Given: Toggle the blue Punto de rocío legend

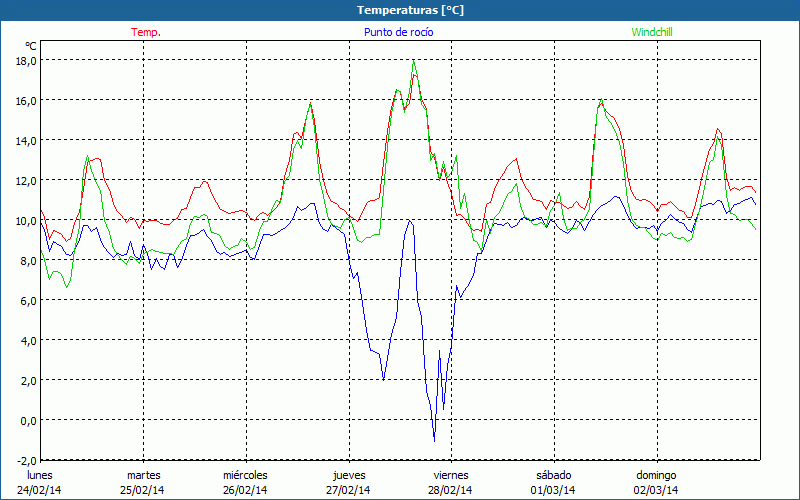Looking at the screenshot, I should 398,32.
